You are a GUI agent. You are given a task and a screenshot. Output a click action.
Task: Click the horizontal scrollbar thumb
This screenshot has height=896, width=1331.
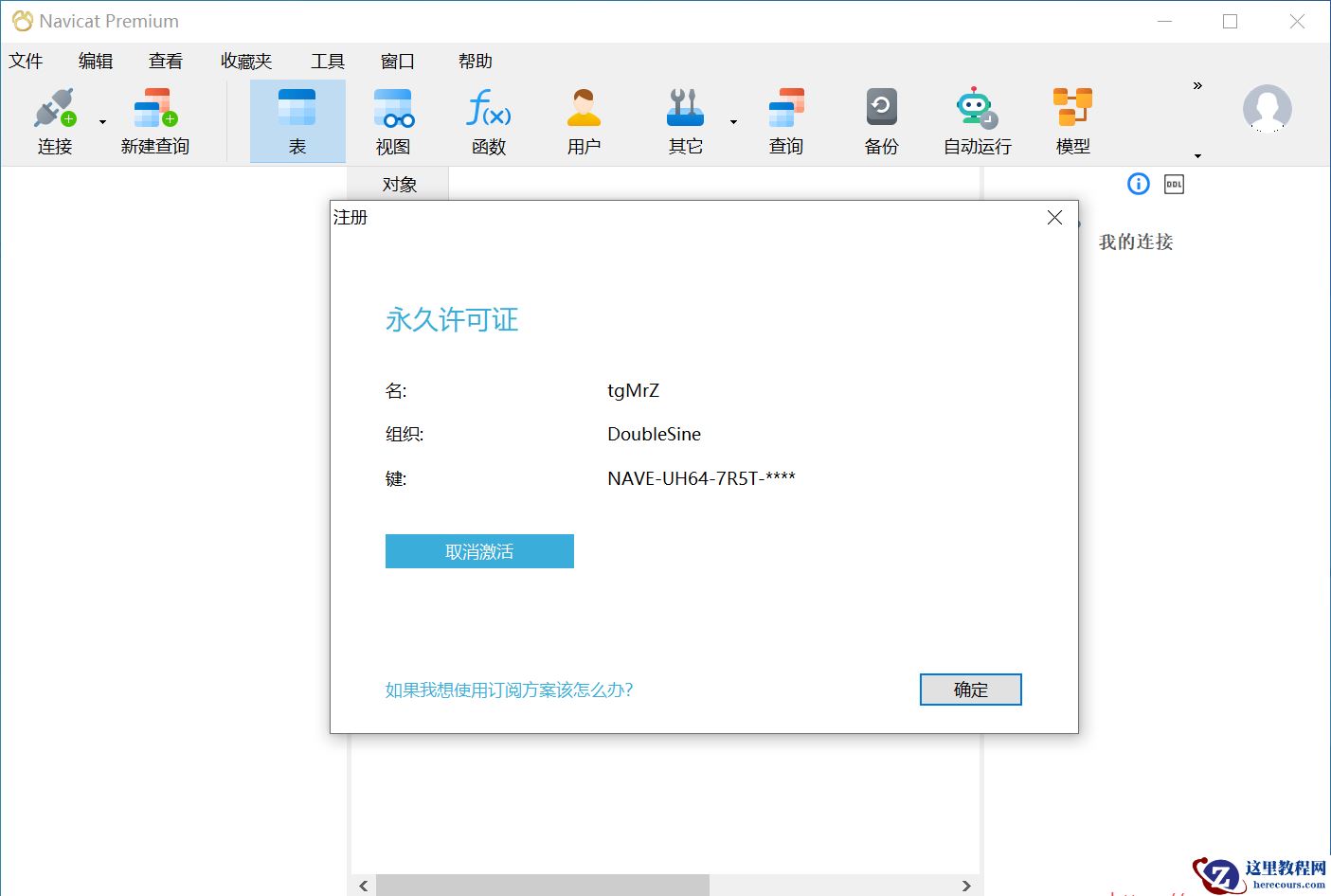coord(543,886)
